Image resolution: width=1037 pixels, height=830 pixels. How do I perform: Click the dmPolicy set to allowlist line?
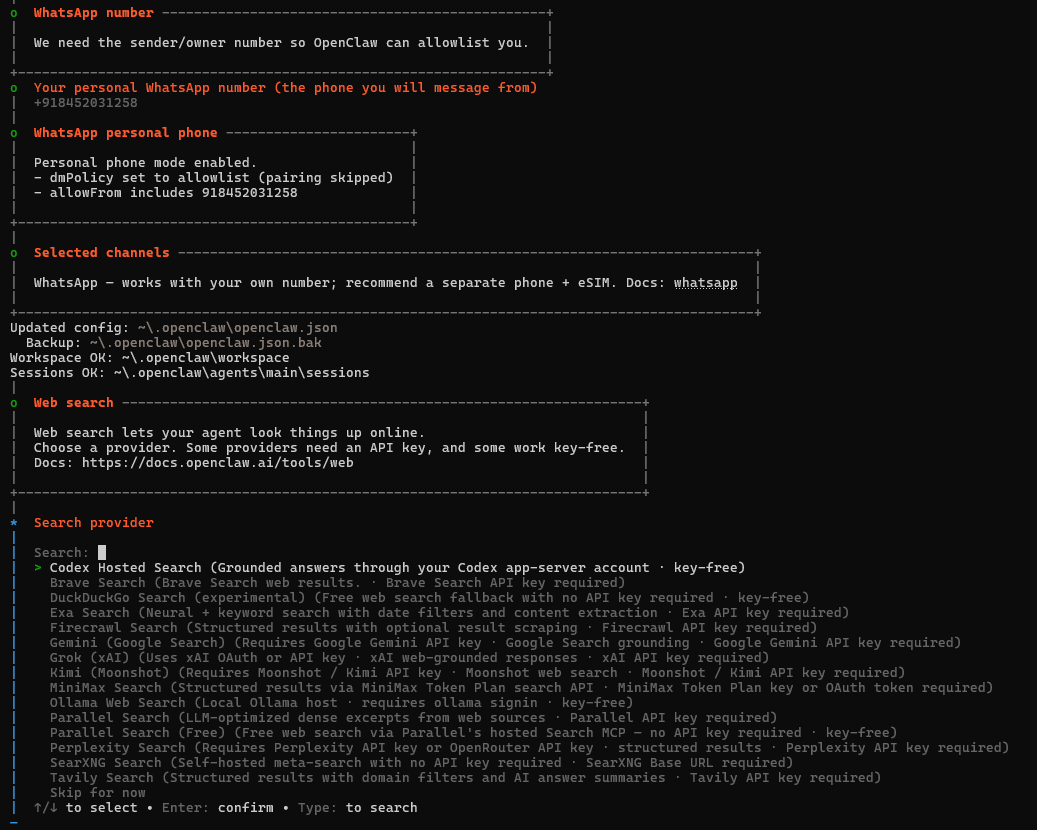click(214, 178)
